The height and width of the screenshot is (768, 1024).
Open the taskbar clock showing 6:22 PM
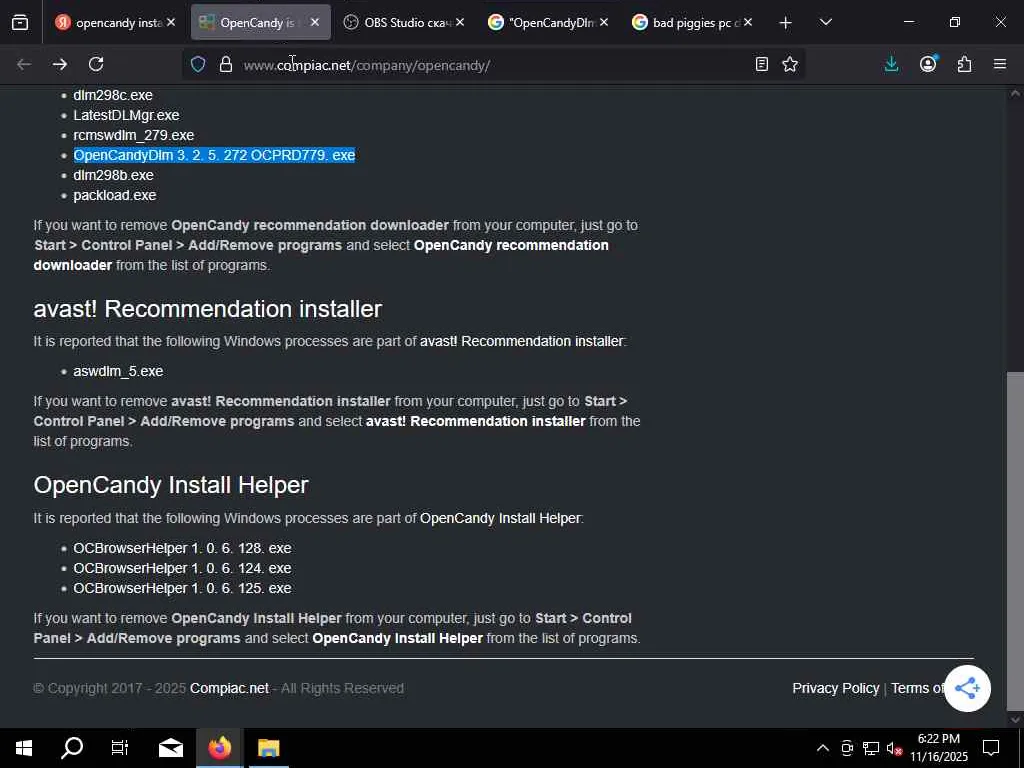tap(939, 748)
